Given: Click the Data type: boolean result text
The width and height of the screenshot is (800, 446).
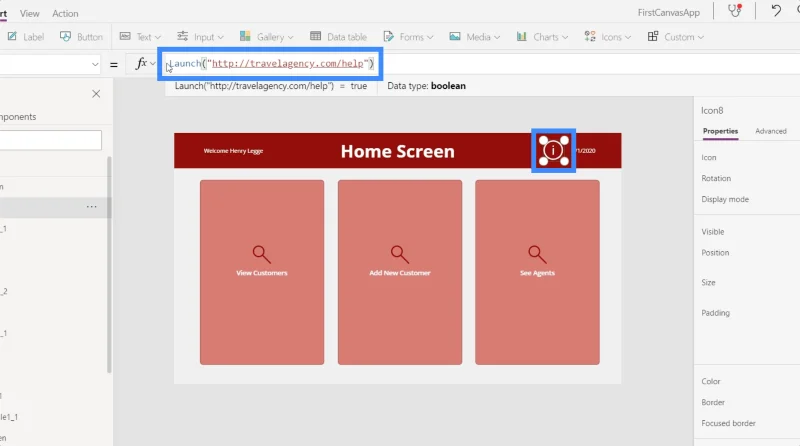Looking at the screenshot, I should tap(427, 86).
